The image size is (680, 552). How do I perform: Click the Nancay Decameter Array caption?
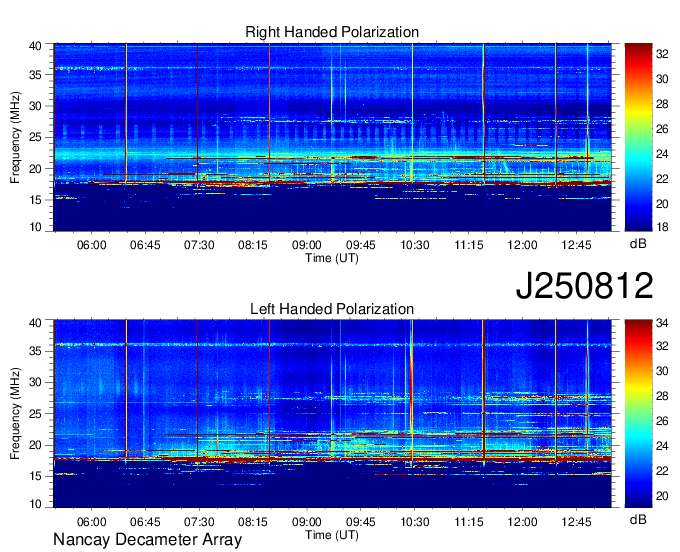coord(147,539)
